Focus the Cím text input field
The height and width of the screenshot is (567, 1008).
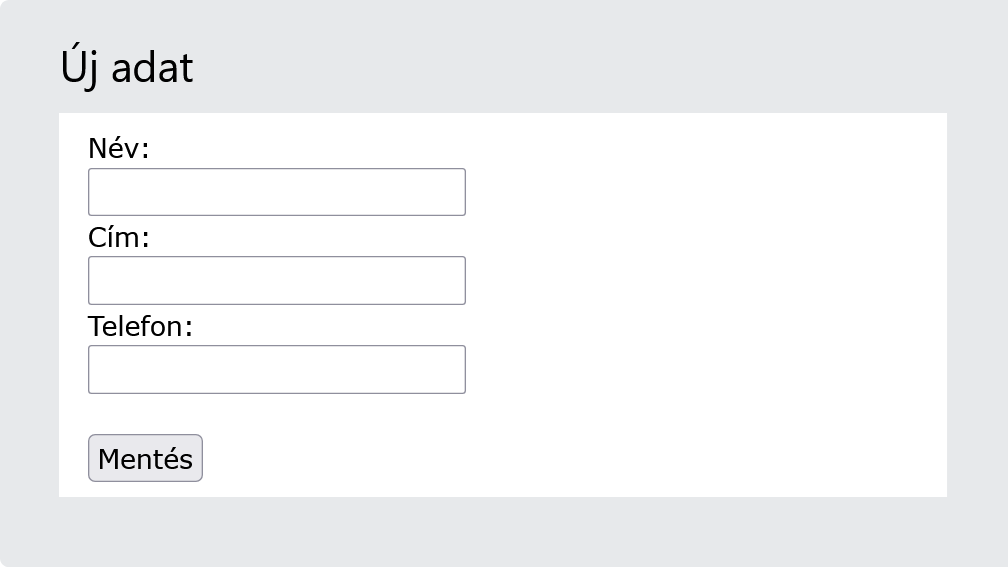click(x=276, y=280)
